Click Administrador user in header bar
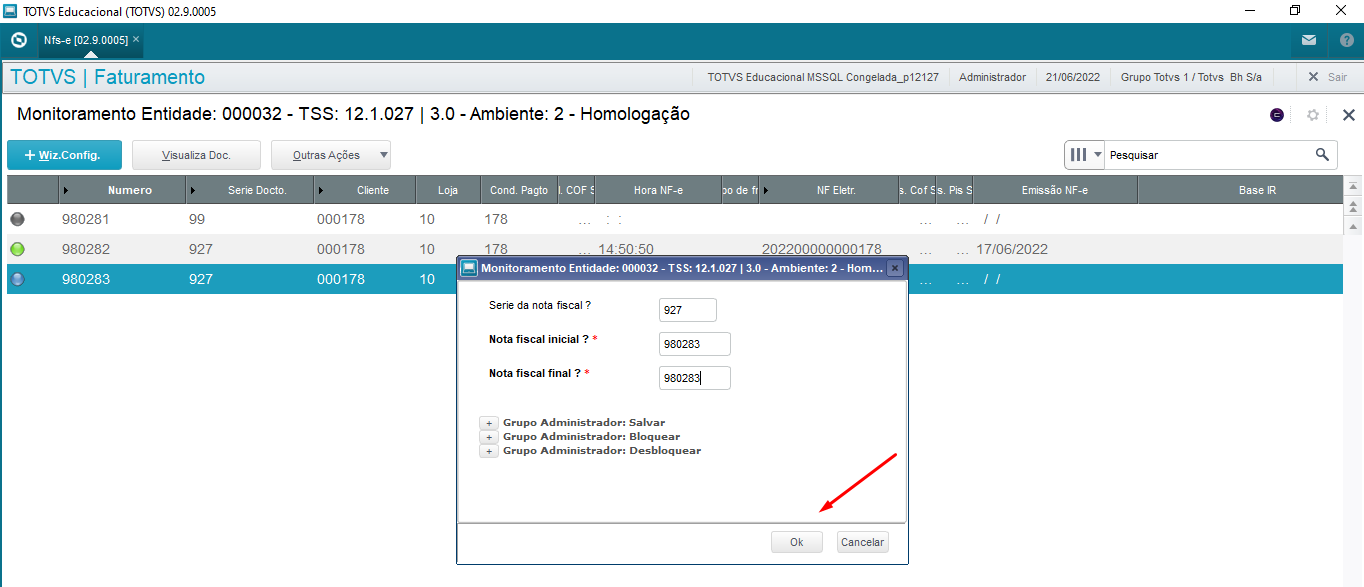Image resolution: width=1364 pixels, height=587 pixels. point(992,77)
